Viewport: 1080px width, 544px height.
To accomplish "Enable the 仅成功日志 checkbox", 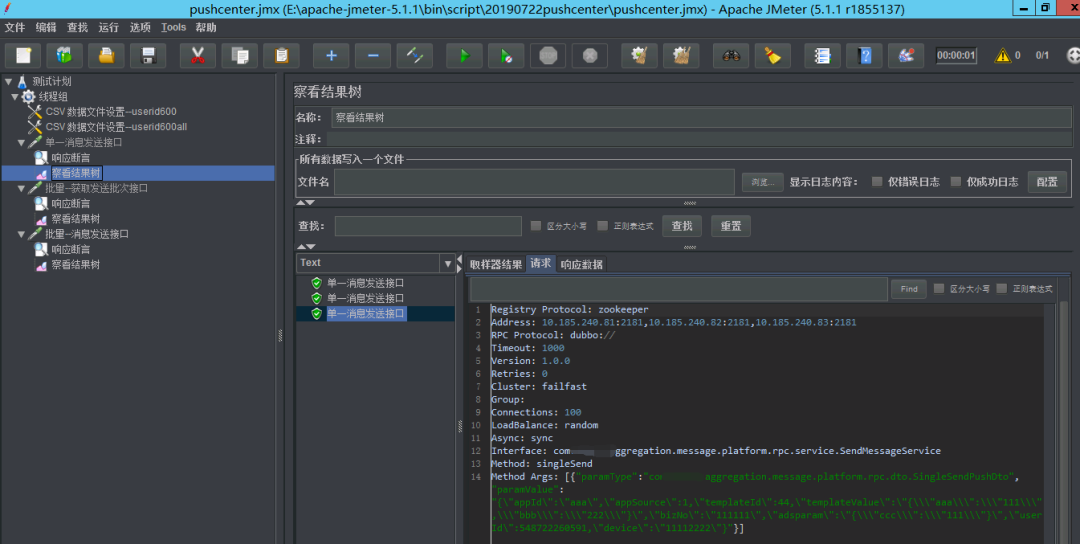I will click(956, 182).
